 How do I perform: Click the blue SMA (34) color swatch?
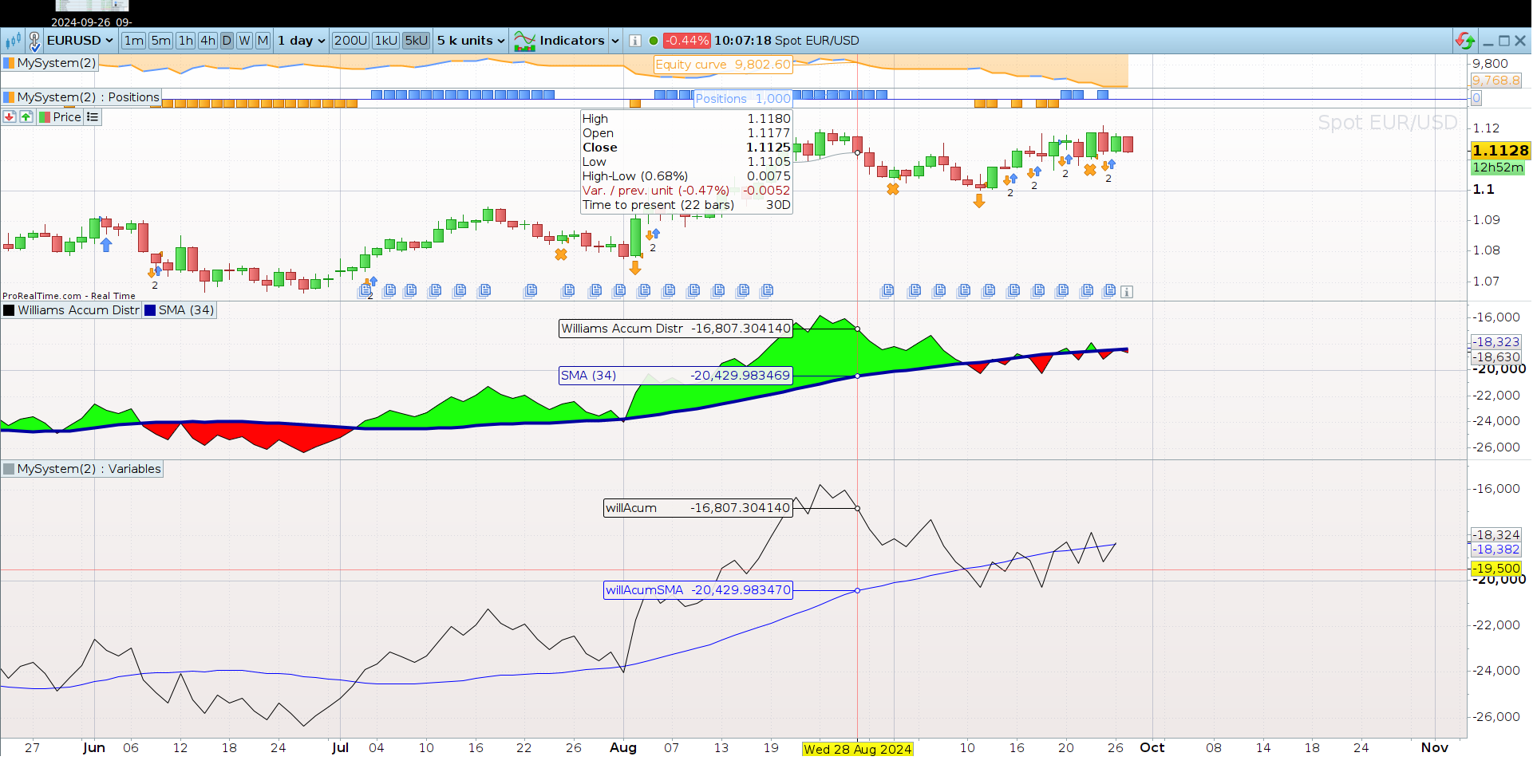tap(149, 310)
